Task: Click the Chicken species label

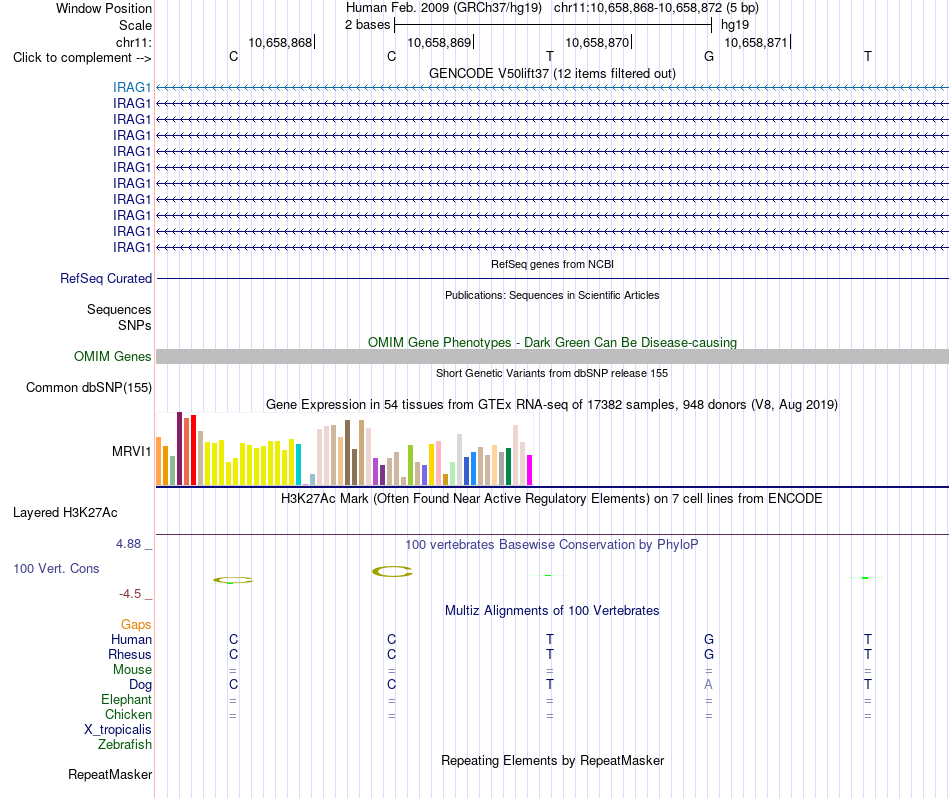Action: point(128,714)
